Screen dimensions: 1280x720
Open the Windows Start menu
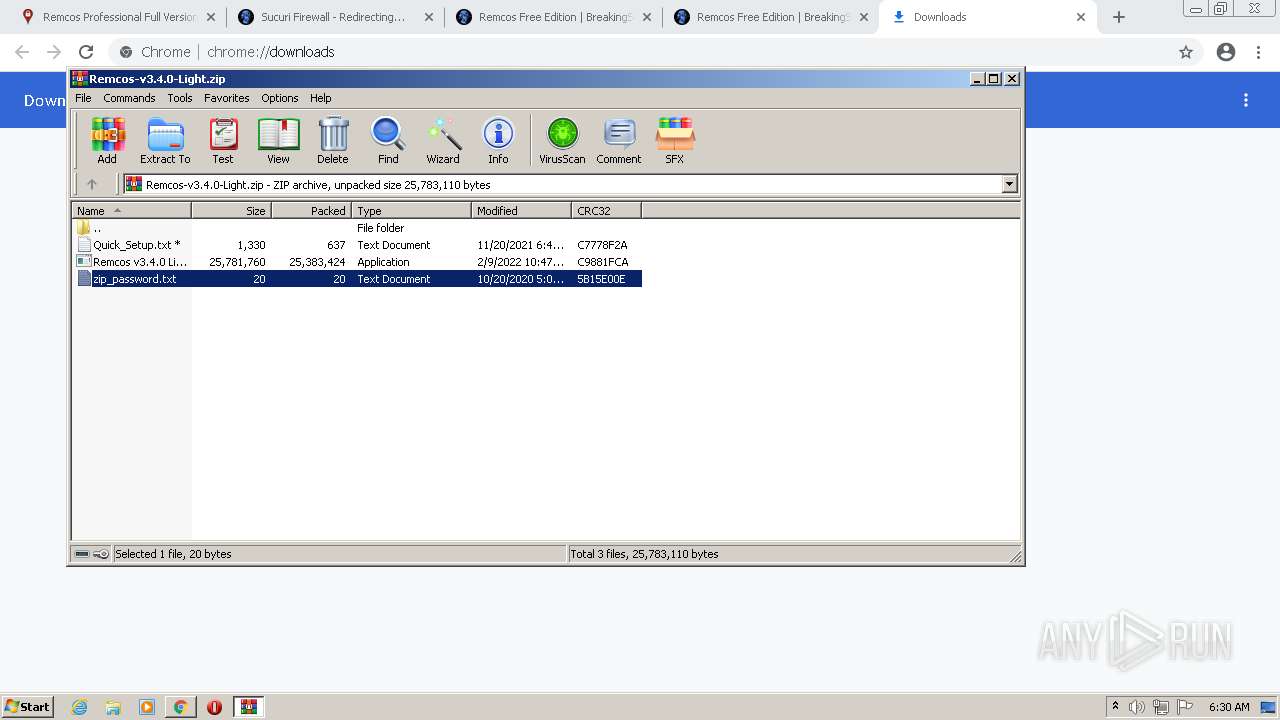click(x=28, y=706)
